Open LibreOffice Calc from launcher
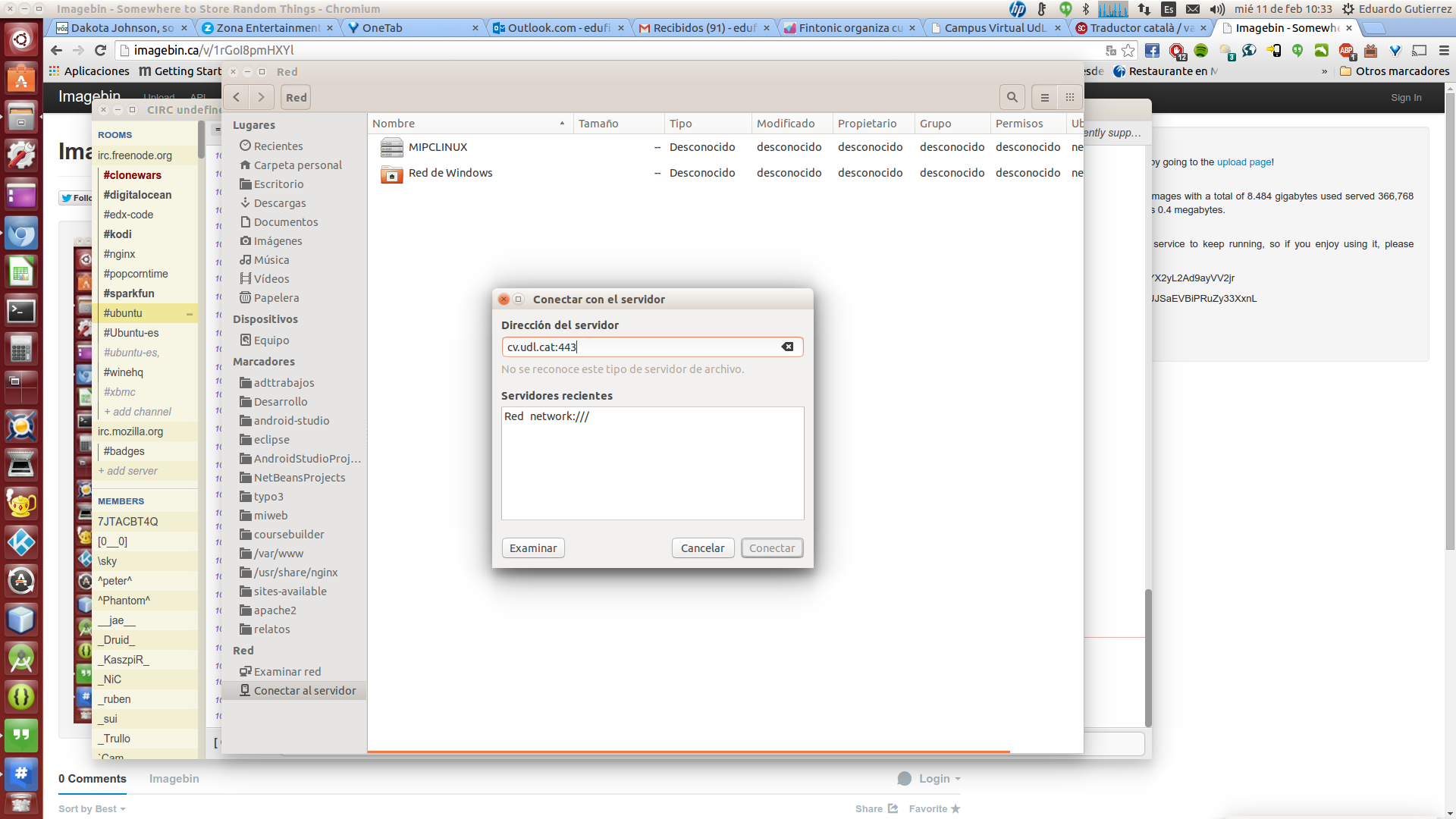The height and width of the screenshot is (819, 1456). click(x=21, y=272)
